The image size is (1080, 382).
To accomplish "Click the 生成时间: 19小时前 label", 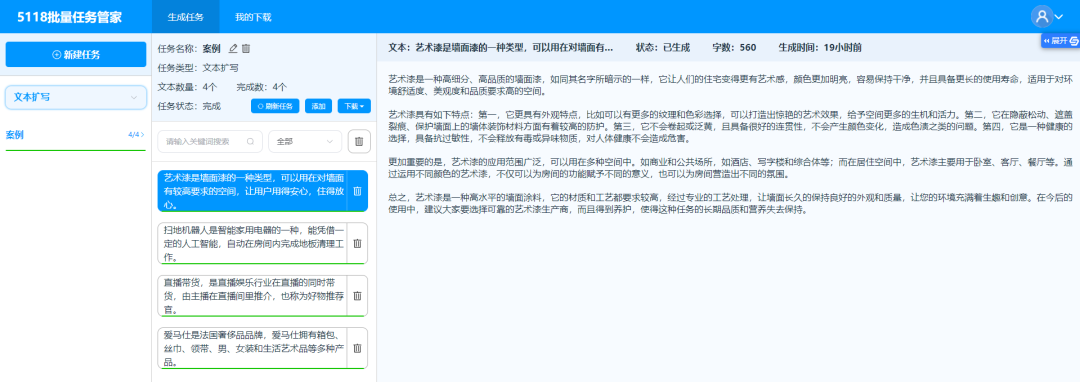I will (820, 48).
